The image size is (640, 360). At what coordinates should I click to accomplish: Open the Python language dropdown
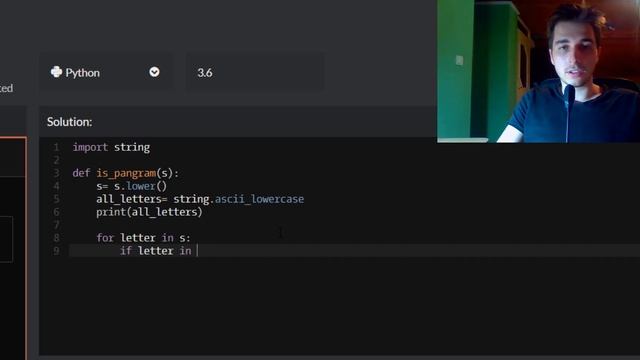106,73
